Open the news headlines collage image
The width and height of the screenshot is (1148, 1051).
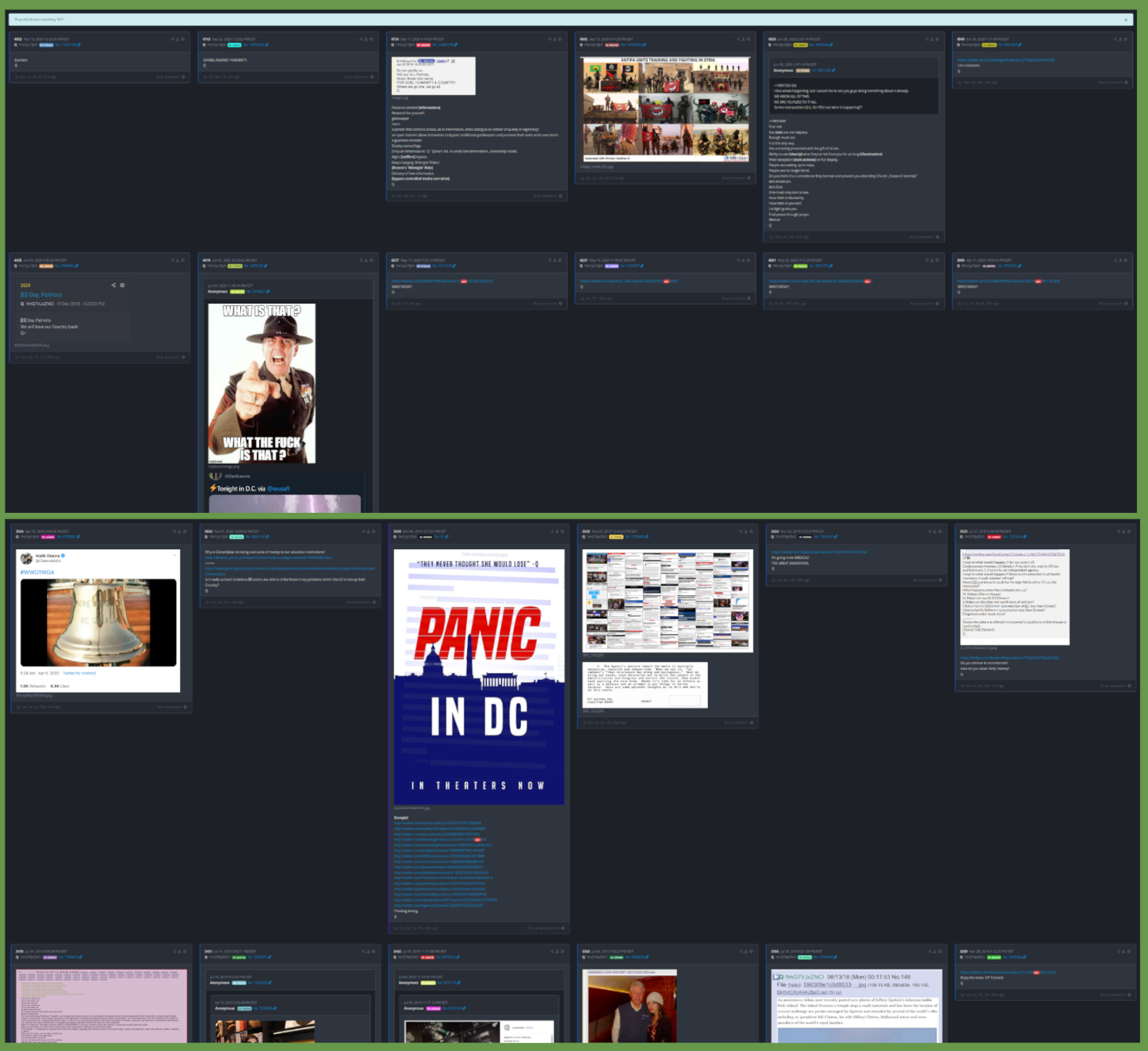point(668,601)
